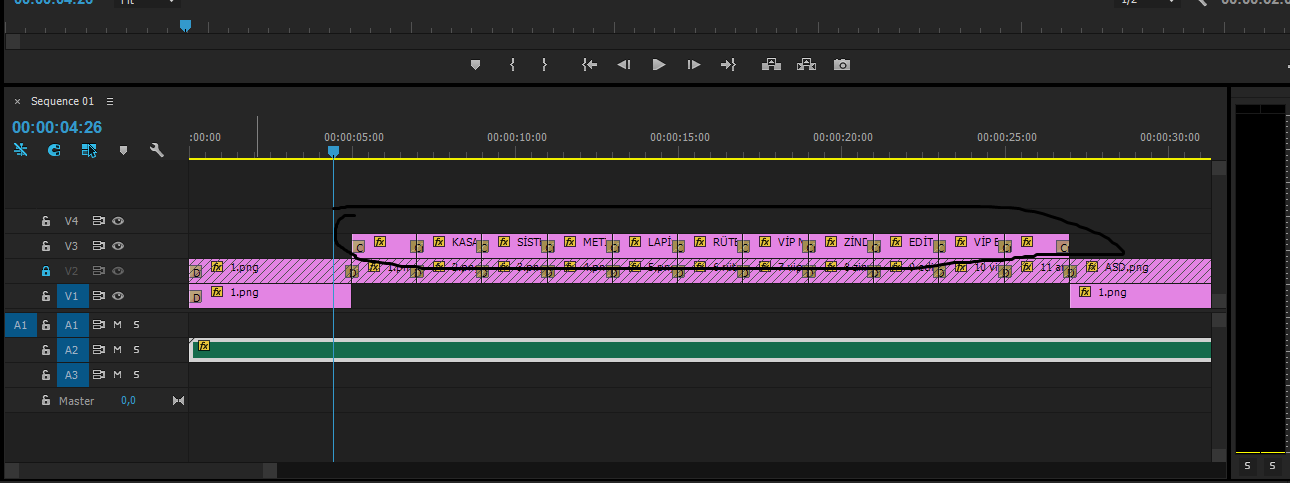Toggle Linked Selection in the timeline
The width and height of the screenshot is (1290, 483).
coord(89,150)
